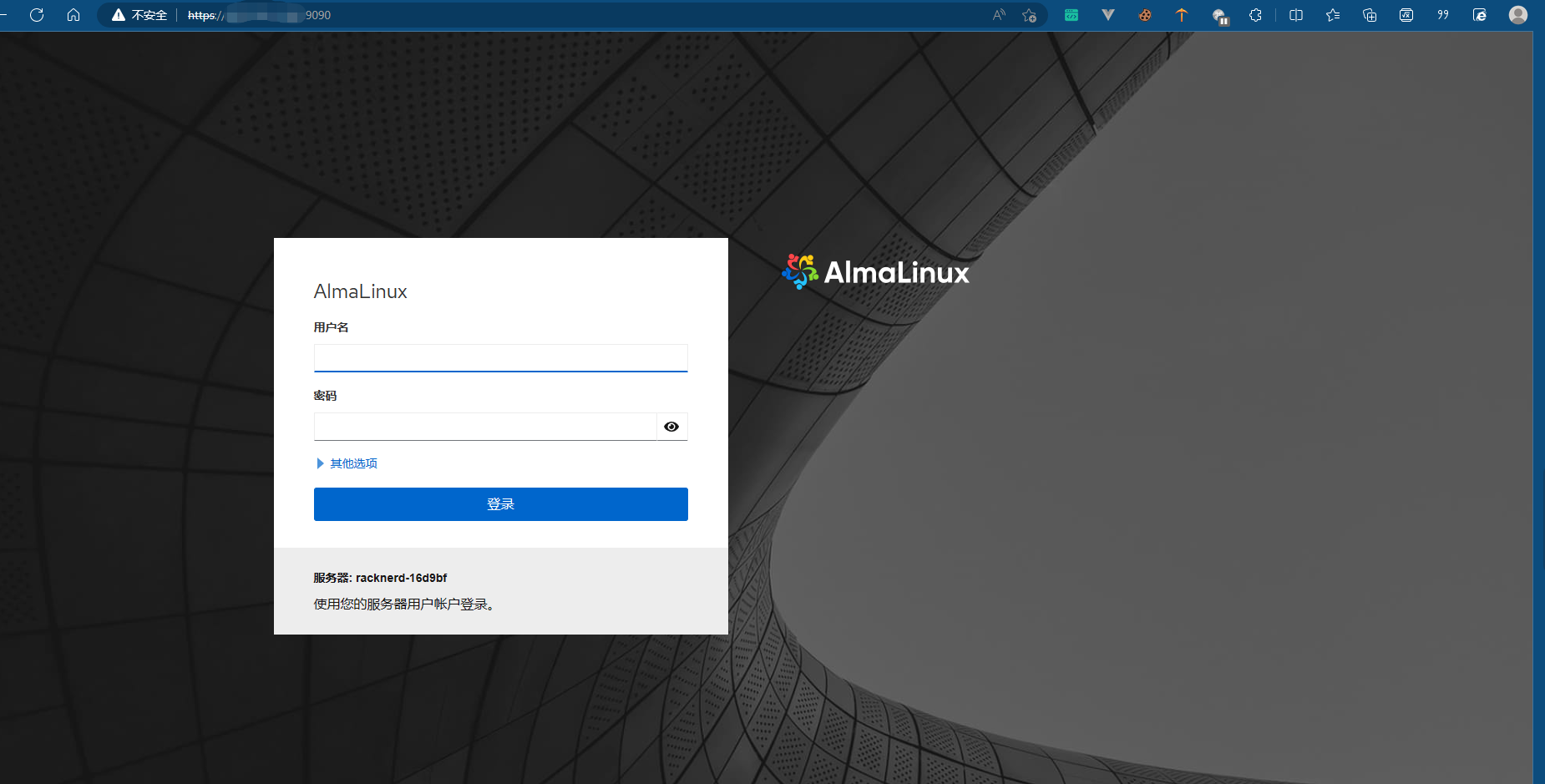The image size is (1545, 784).
Task: Open the browser profile avatar menu
Action: [1518, 15]
